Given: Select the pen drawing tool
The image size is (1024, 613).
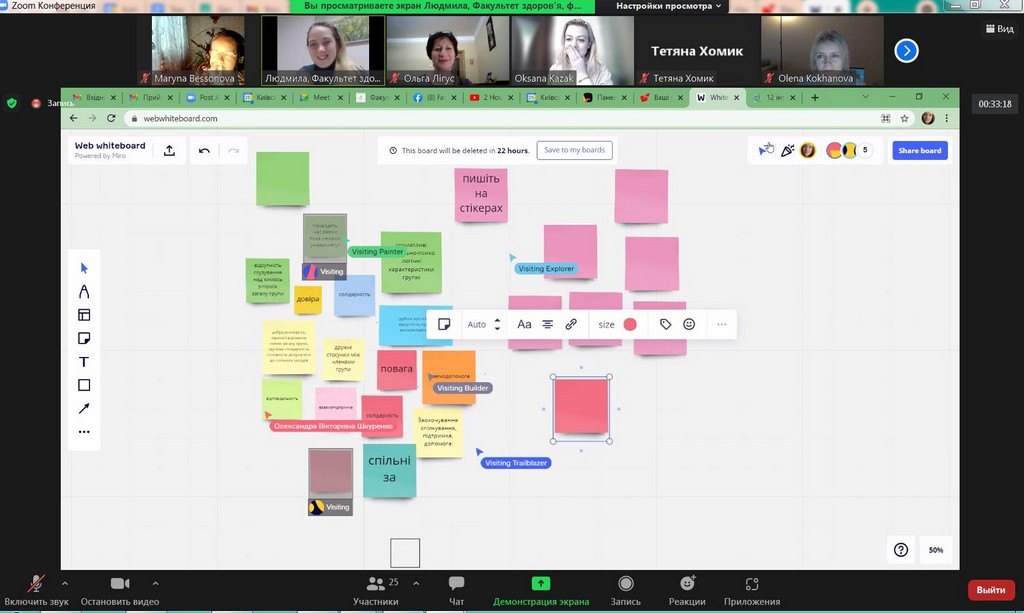Looking at the screenshot, I should tap(84, 291).
